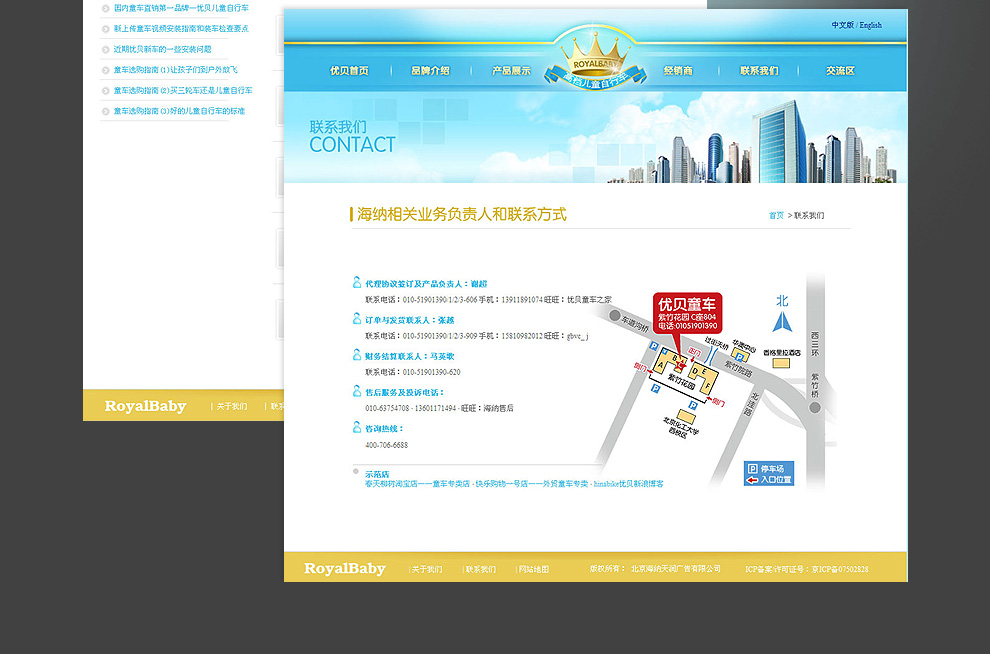The image size is (990, 654).
Task: Click 网站地图 in the front footer
Action: point(534,569)
